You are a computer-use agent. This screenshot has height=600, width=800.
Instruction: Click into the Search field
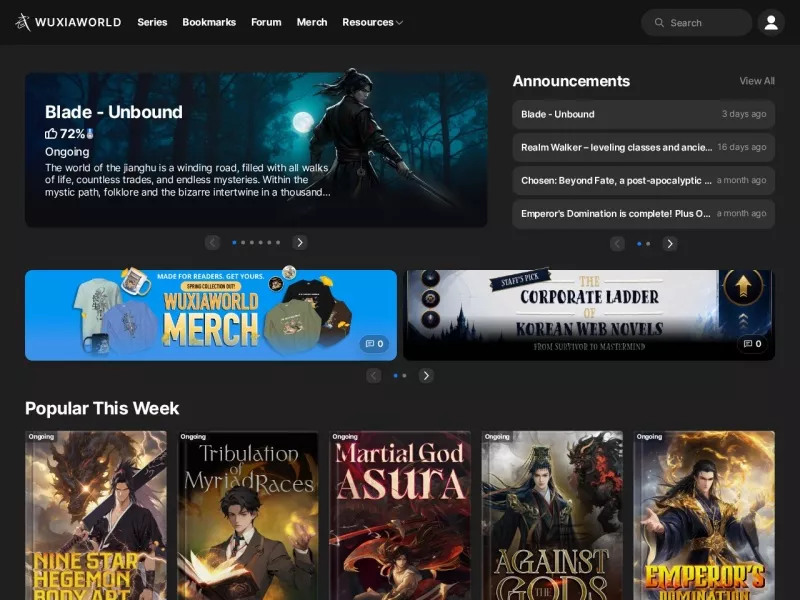[x=696, y=22]
